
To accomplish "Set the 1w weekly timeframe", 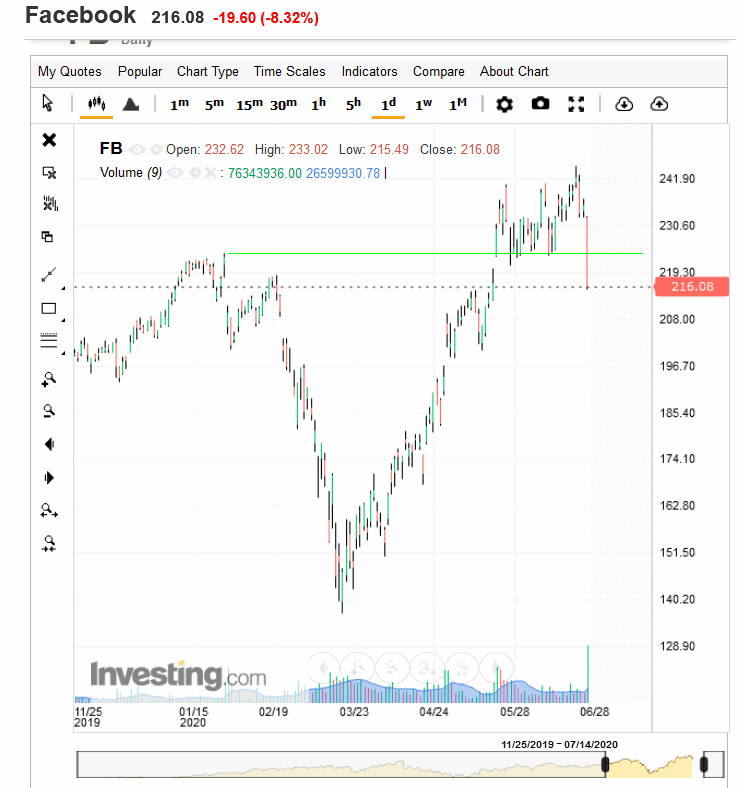I will (423, 105).
